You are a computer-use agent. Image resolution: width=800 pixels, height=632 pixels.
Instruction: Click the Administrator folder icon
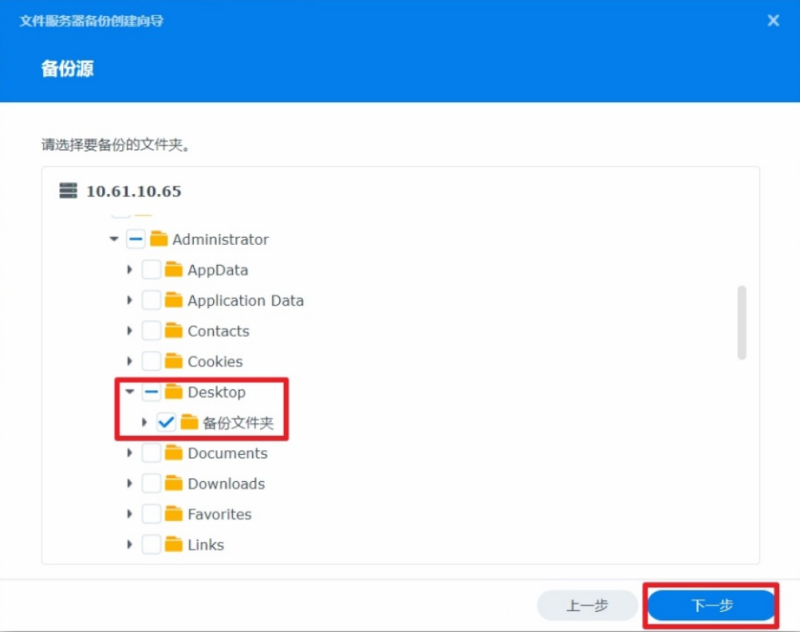(159, 239)
